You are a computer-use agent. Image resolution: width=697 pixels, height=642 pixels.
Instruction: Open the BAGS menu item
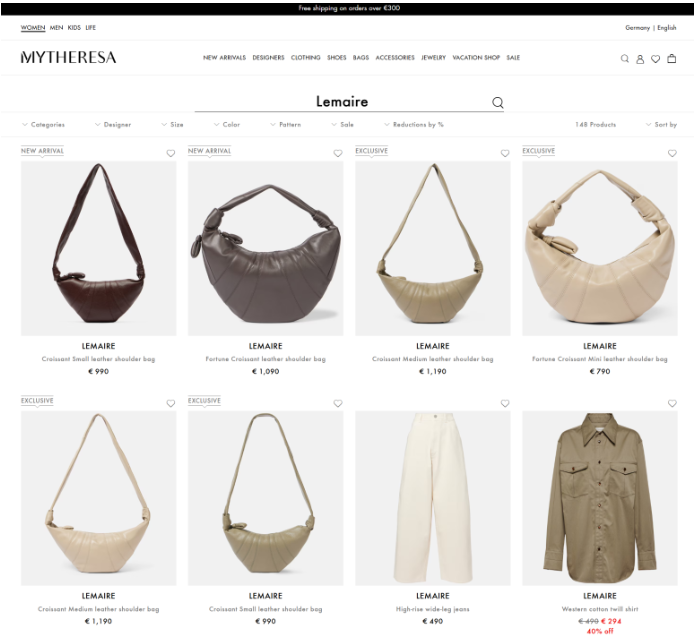point(361,58)
